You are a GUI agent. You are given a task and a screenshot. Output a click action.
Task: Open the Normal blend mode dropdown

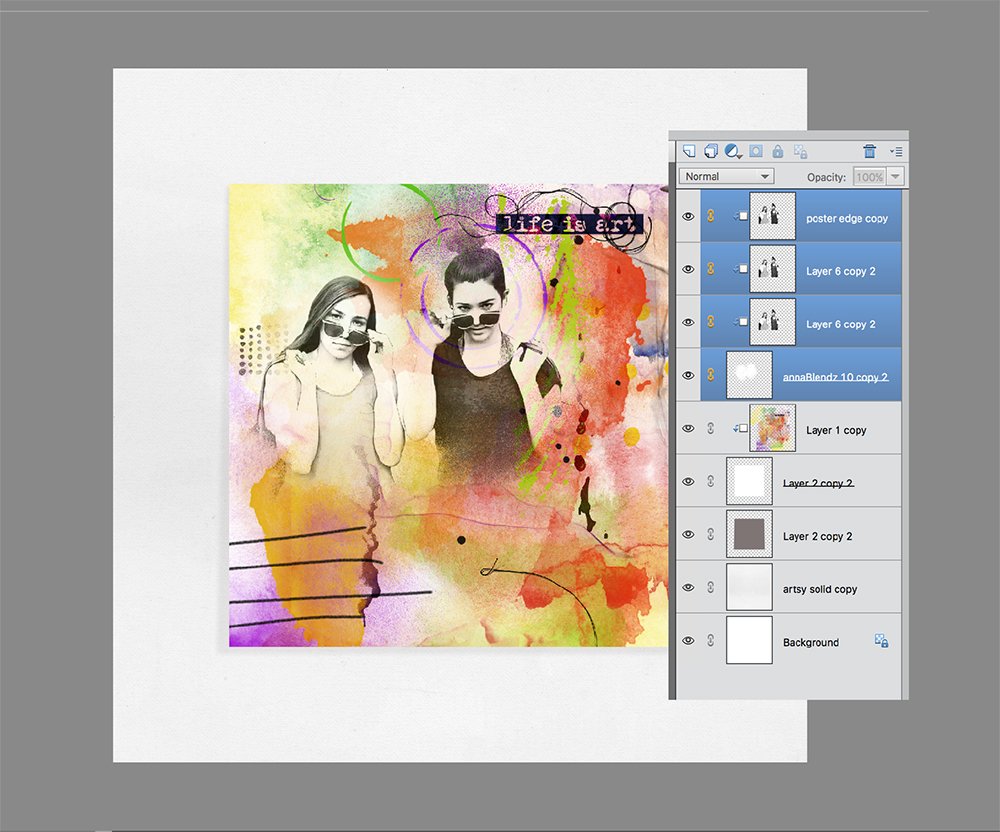(726, 176)
